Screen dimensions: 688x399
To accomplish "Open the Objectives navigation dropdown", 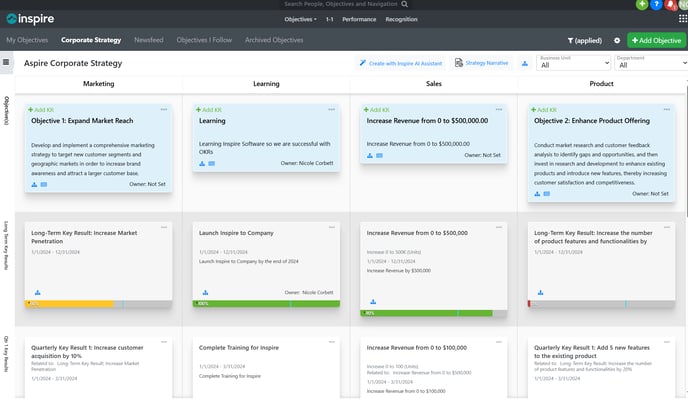I will (300, 19).
